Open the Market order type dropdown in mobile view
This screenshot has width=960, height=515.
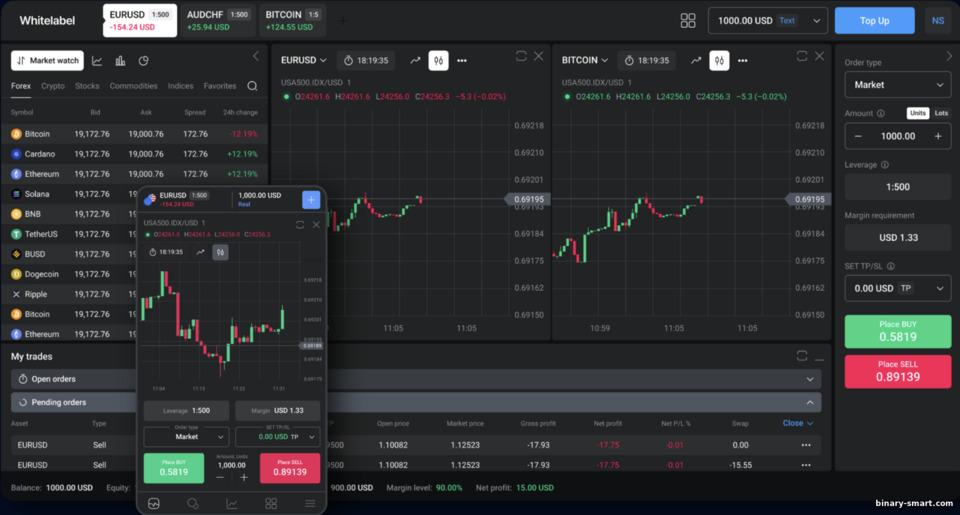click(186, 437)
